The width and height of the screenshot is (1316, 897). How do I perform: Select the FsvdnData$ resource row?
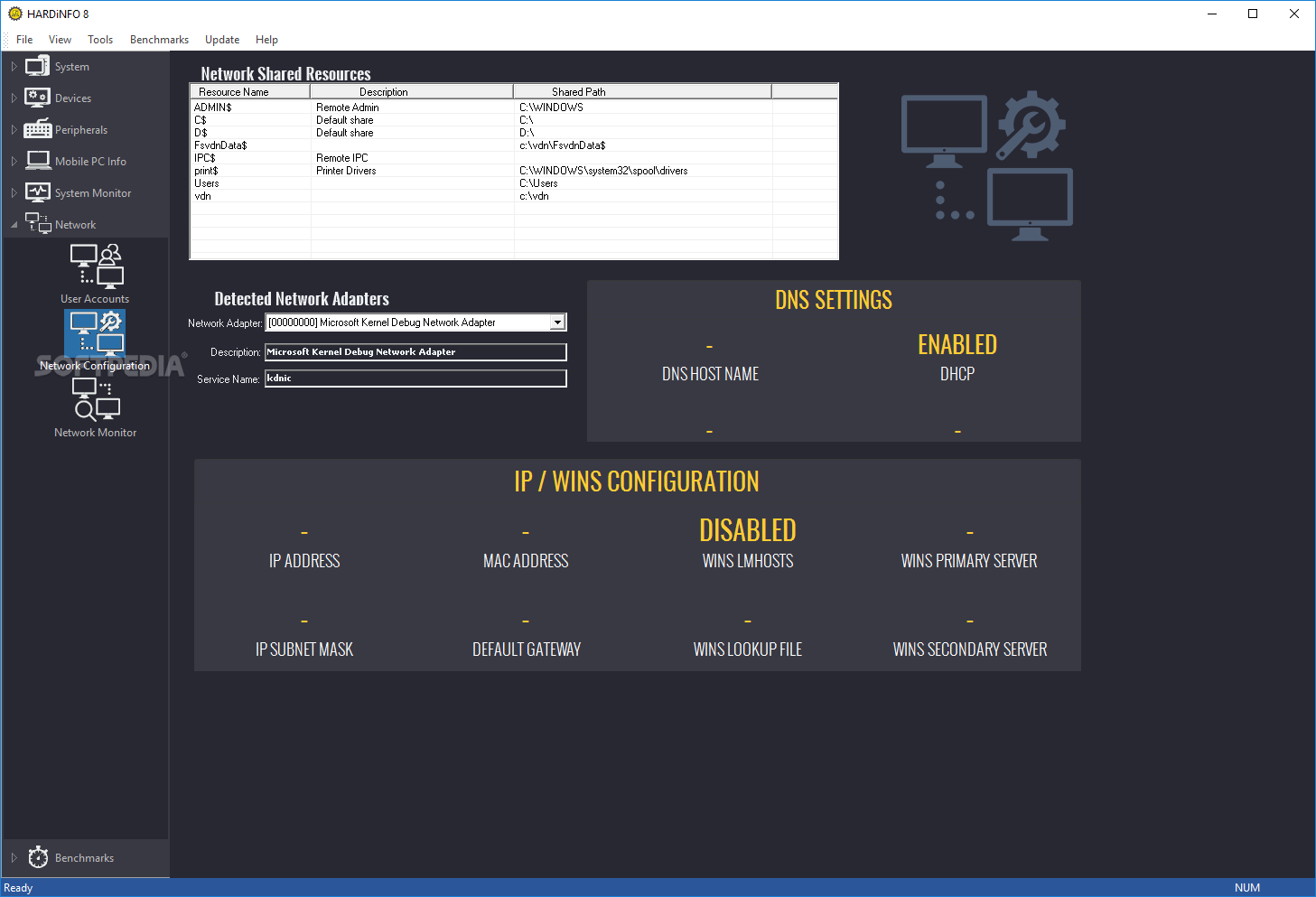coord(514,145)
